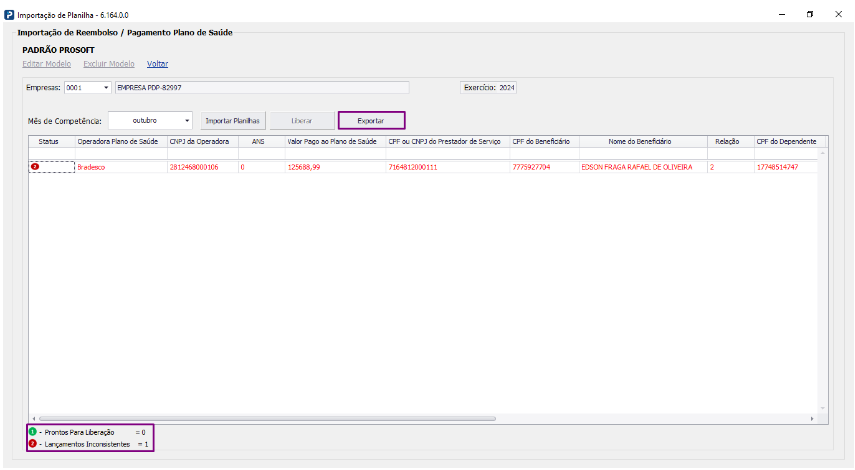Image resolution: width=855 pixels, height=470 pixels.
Task: Click the Liberar button
Action: (x=301, y=121)
